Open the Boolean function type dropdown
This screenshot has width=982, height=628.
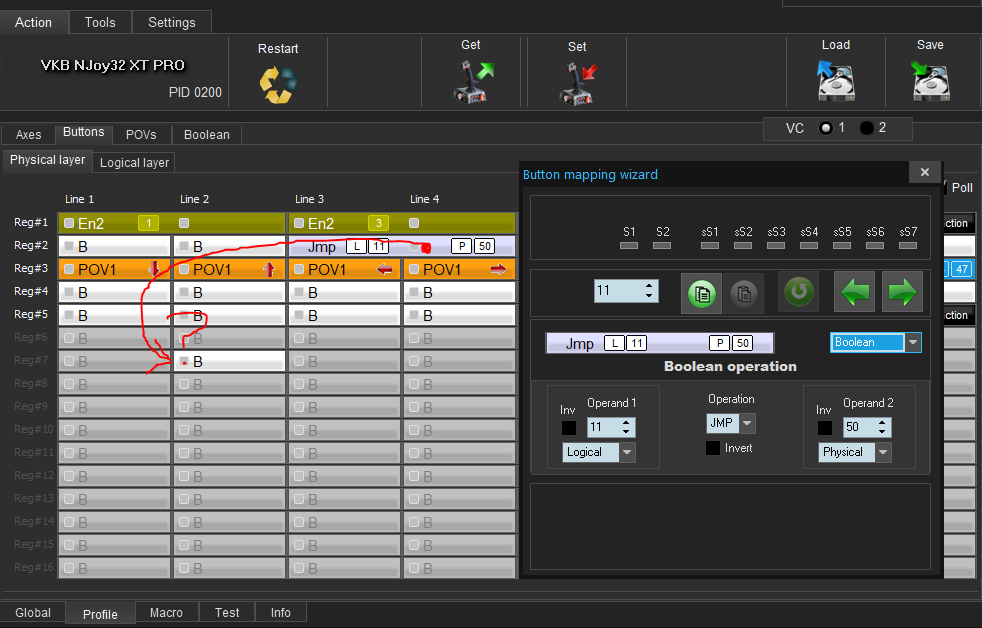coord(912,343)
